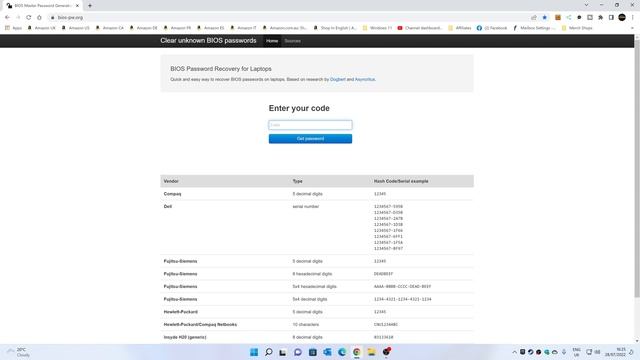Screen dimensions: 640x360
Task: Open a new tab with plus icon
Action: click(90, 6)
